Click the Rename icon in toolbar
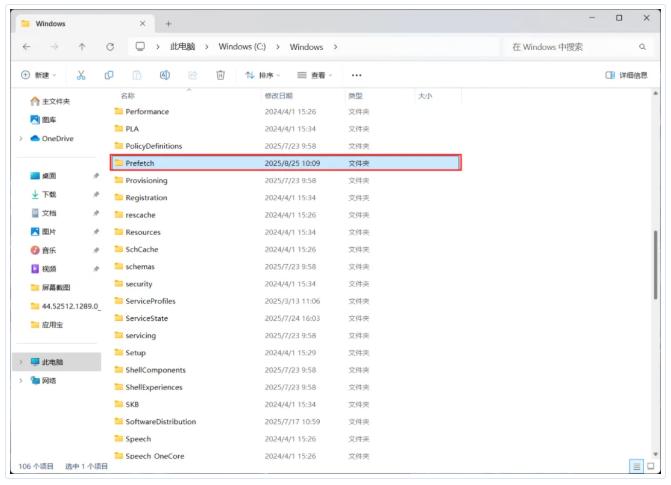 165,75
